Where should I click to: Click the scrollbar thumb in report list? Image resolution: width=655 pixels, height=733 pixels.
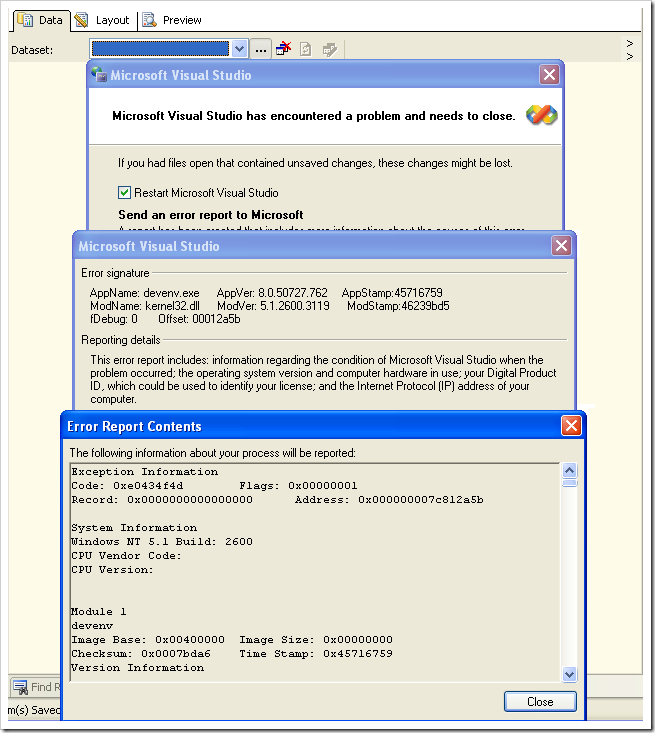(569, 483)
